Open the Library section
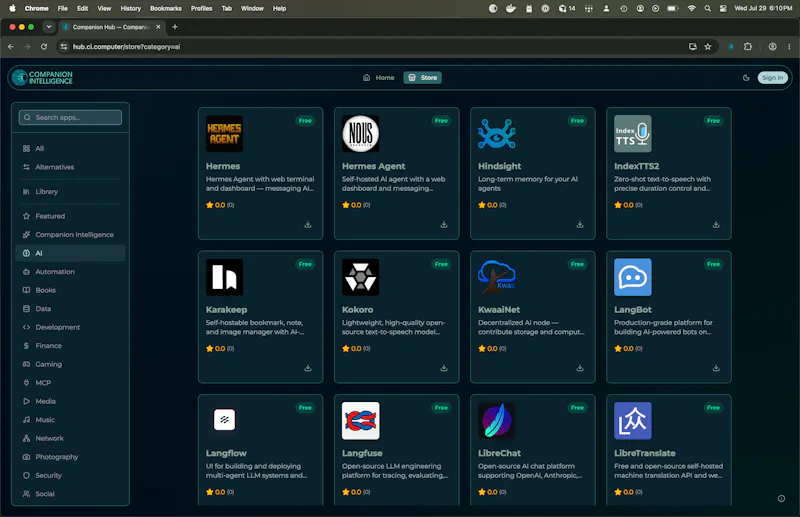This screenshot has height=517, width=800. tap(70, 191)
